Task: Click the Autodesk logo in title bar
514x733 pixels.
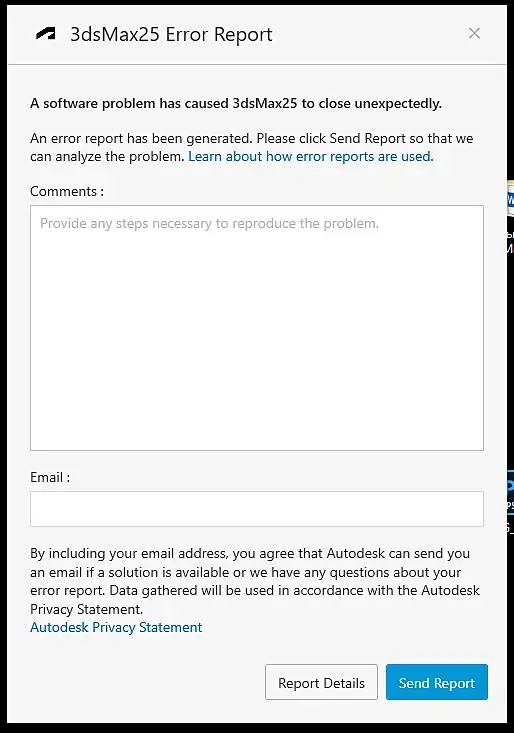Action: [46, 34]
